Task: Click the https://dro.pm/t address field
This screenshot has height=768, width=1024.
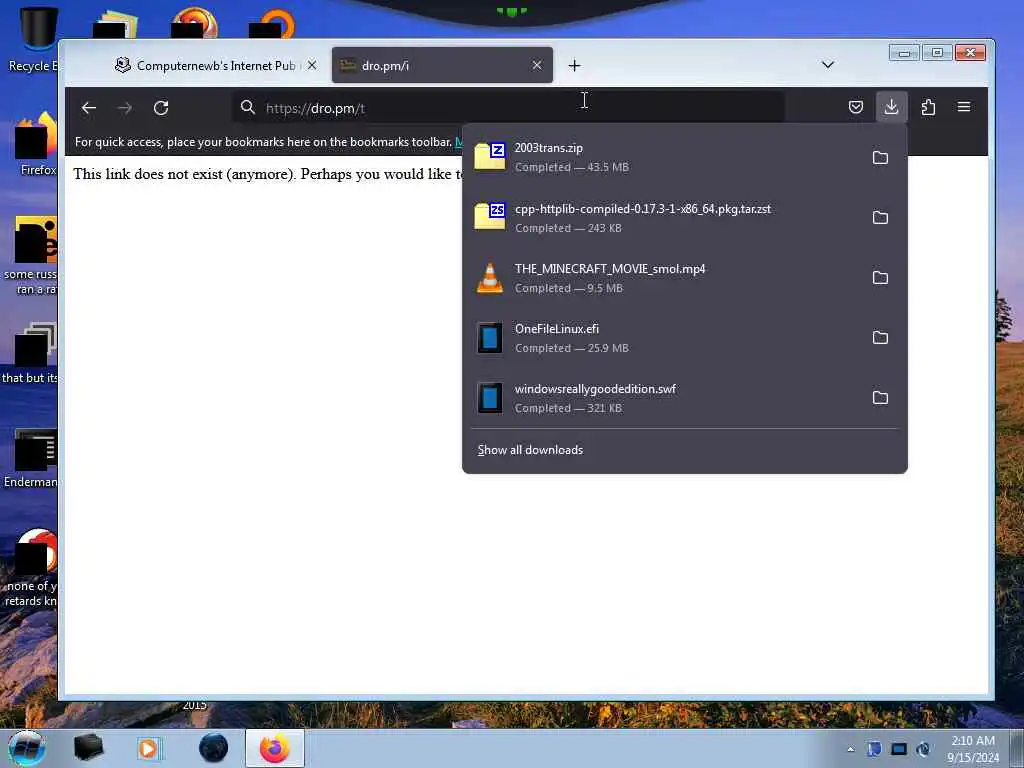Action: coord(509,108)
